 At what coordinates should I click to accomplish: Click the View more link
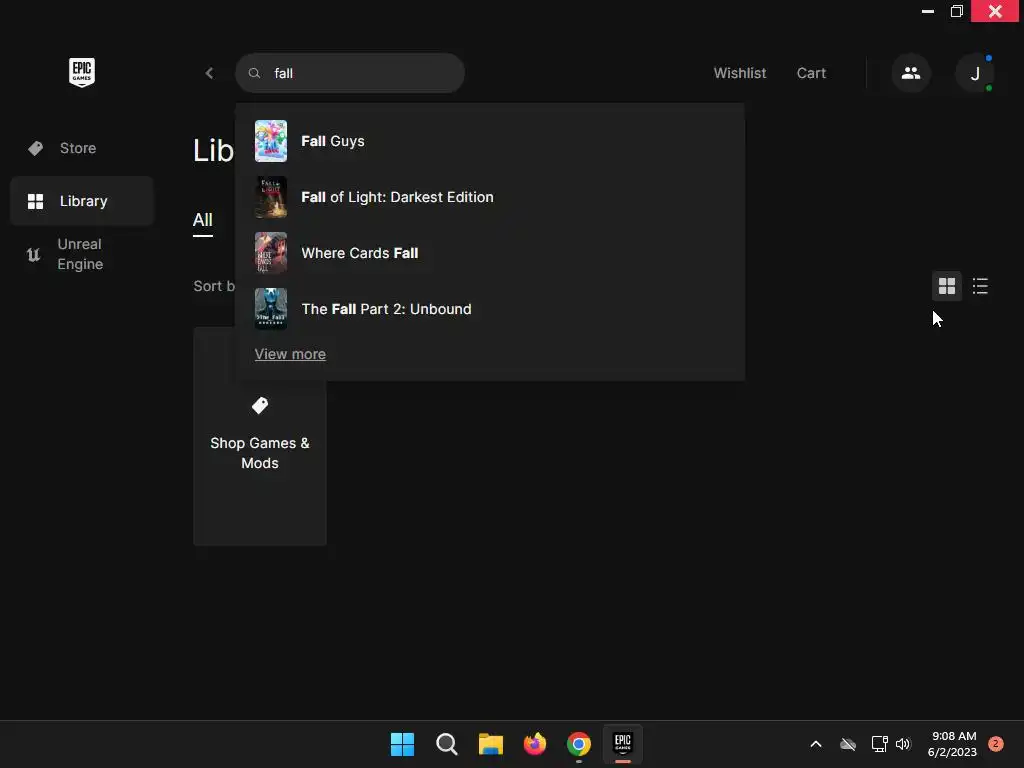point(290,354)
